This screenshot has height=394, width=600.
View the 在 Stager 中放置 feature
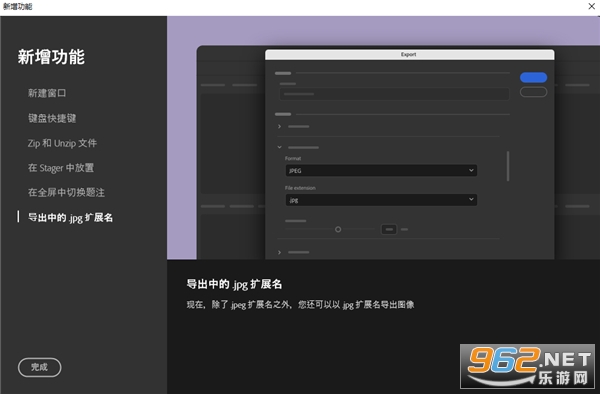point(60,168)
